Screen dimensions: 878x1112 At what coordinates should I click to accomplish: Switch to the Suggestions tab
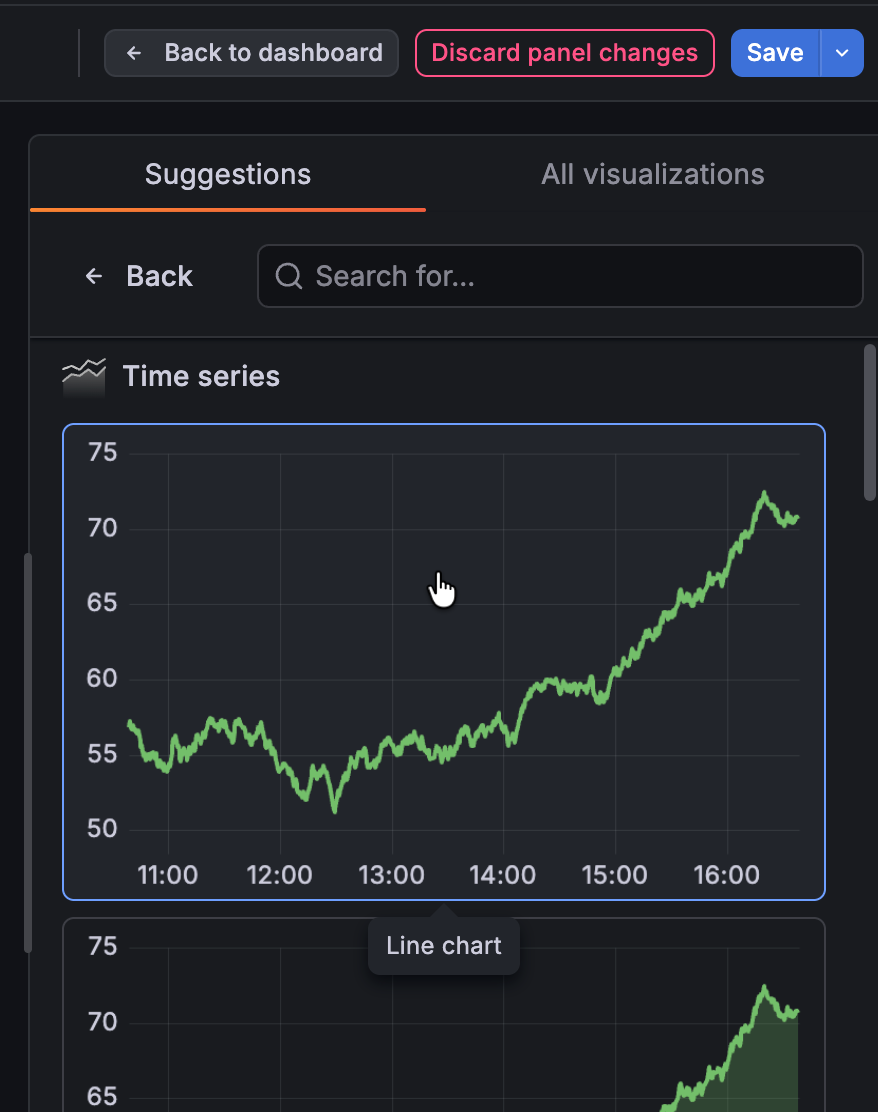tap(227, 174)
